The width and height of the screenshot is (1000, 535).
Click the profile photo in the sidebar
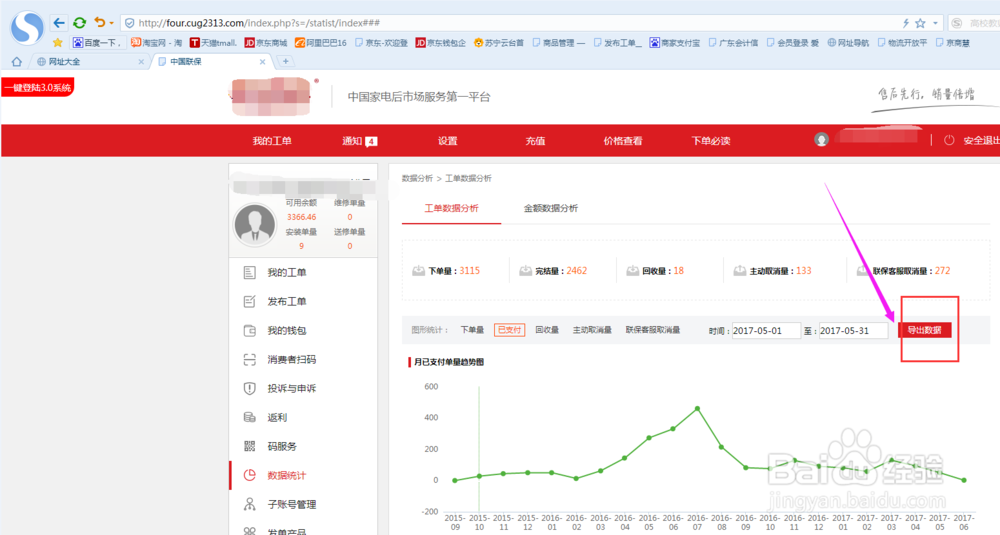click(x=255, y=224)
